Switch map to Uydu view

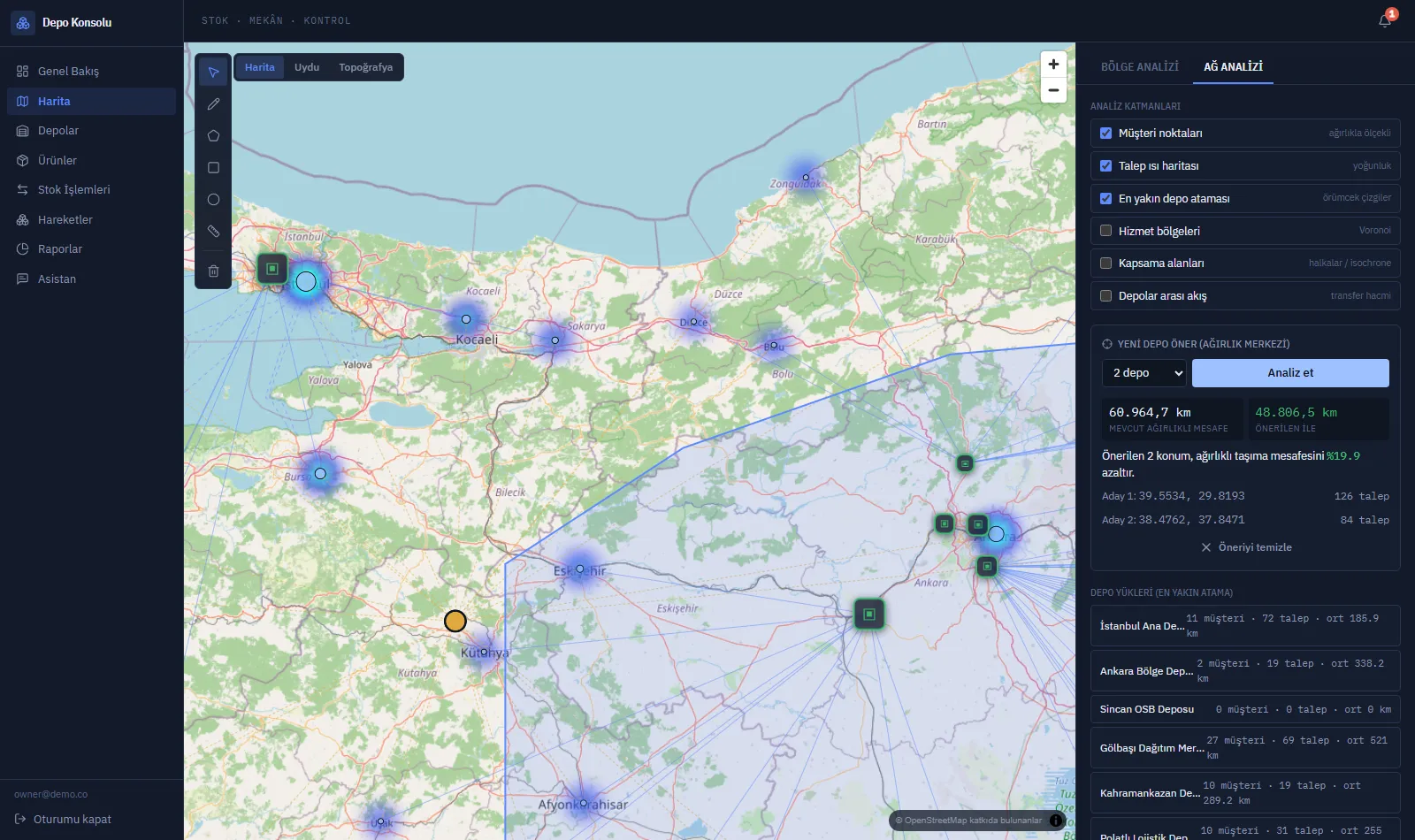307,67
